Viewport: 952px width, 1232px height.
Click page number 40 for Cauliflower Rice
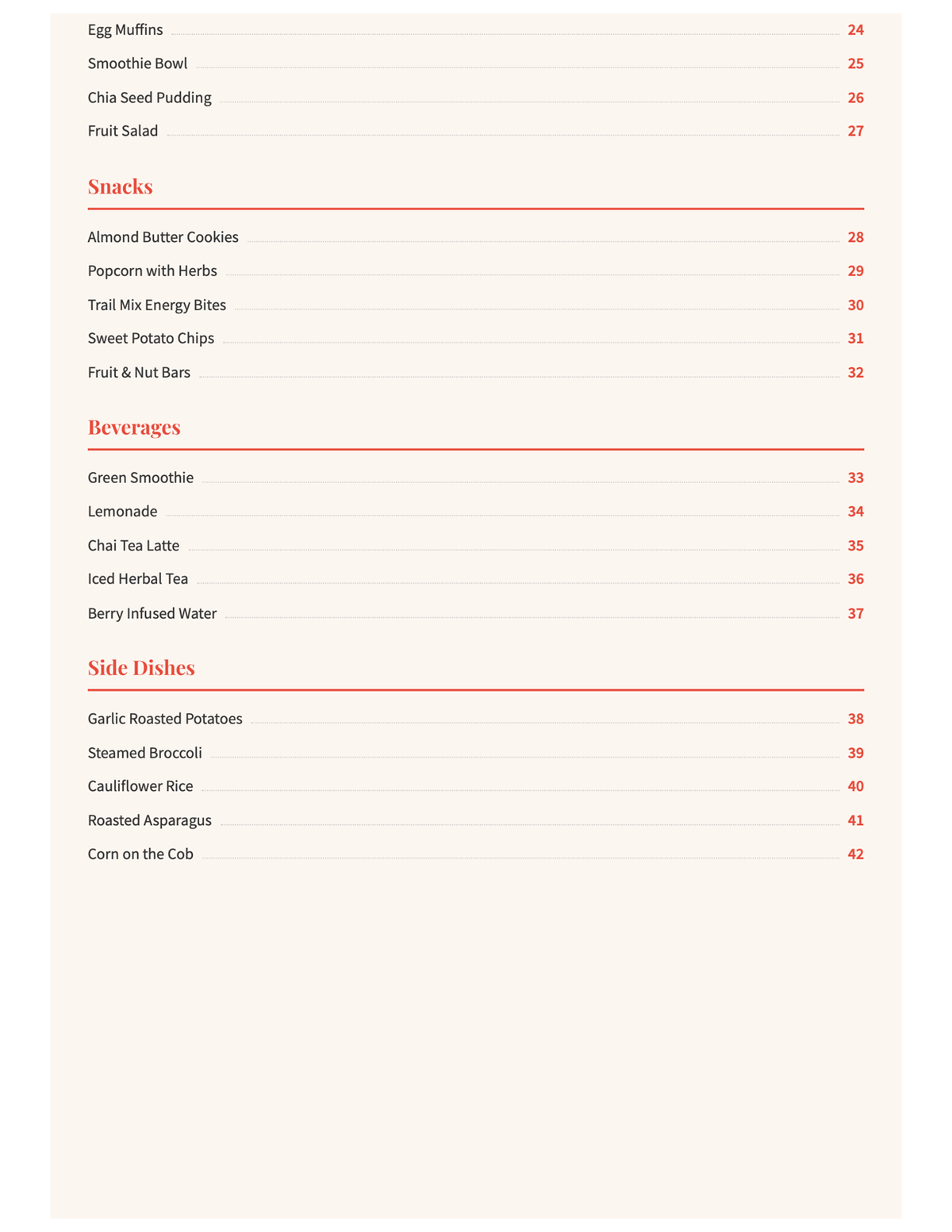[x=855, y=786]
